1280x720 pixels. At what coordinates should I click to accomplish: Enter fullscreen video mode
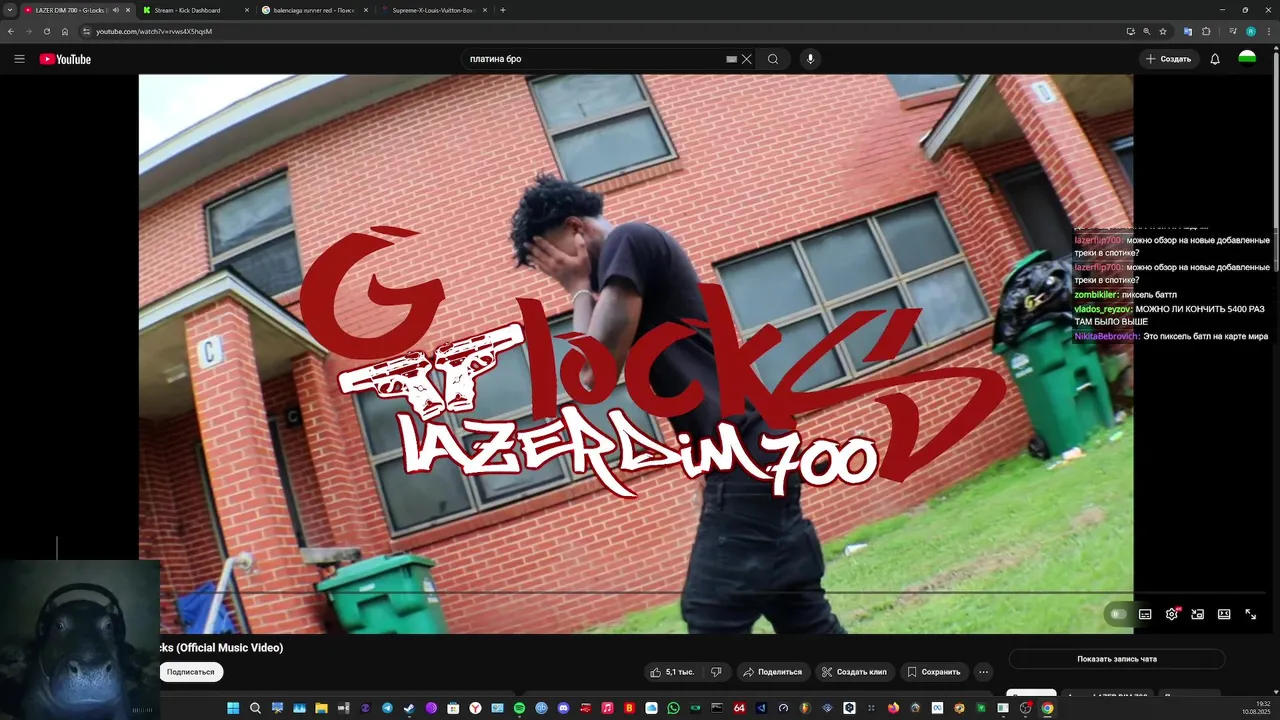(x=1250, y=614)
